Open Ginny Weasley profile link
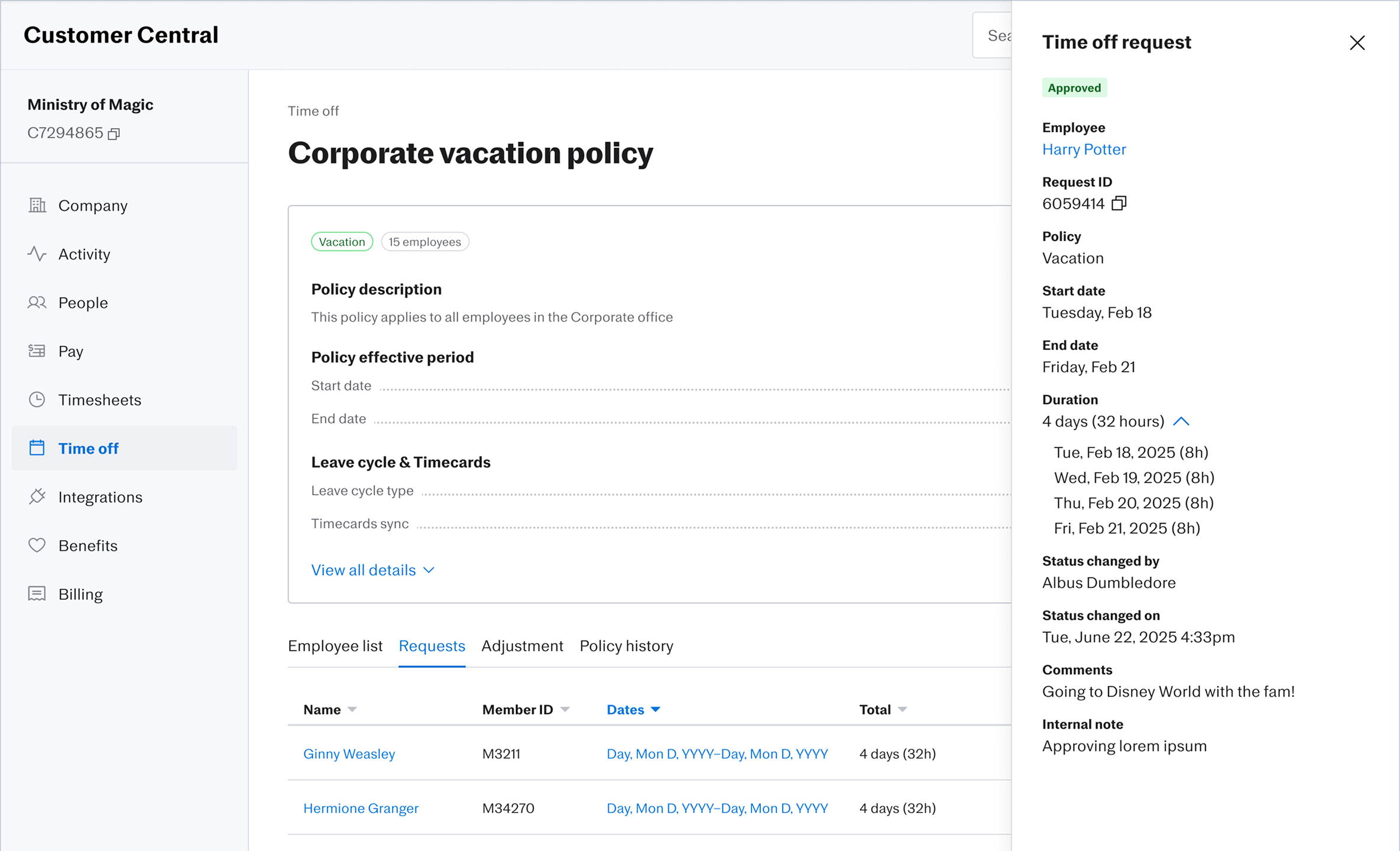This screenshot has height=851, width=1400. (349, 754)
